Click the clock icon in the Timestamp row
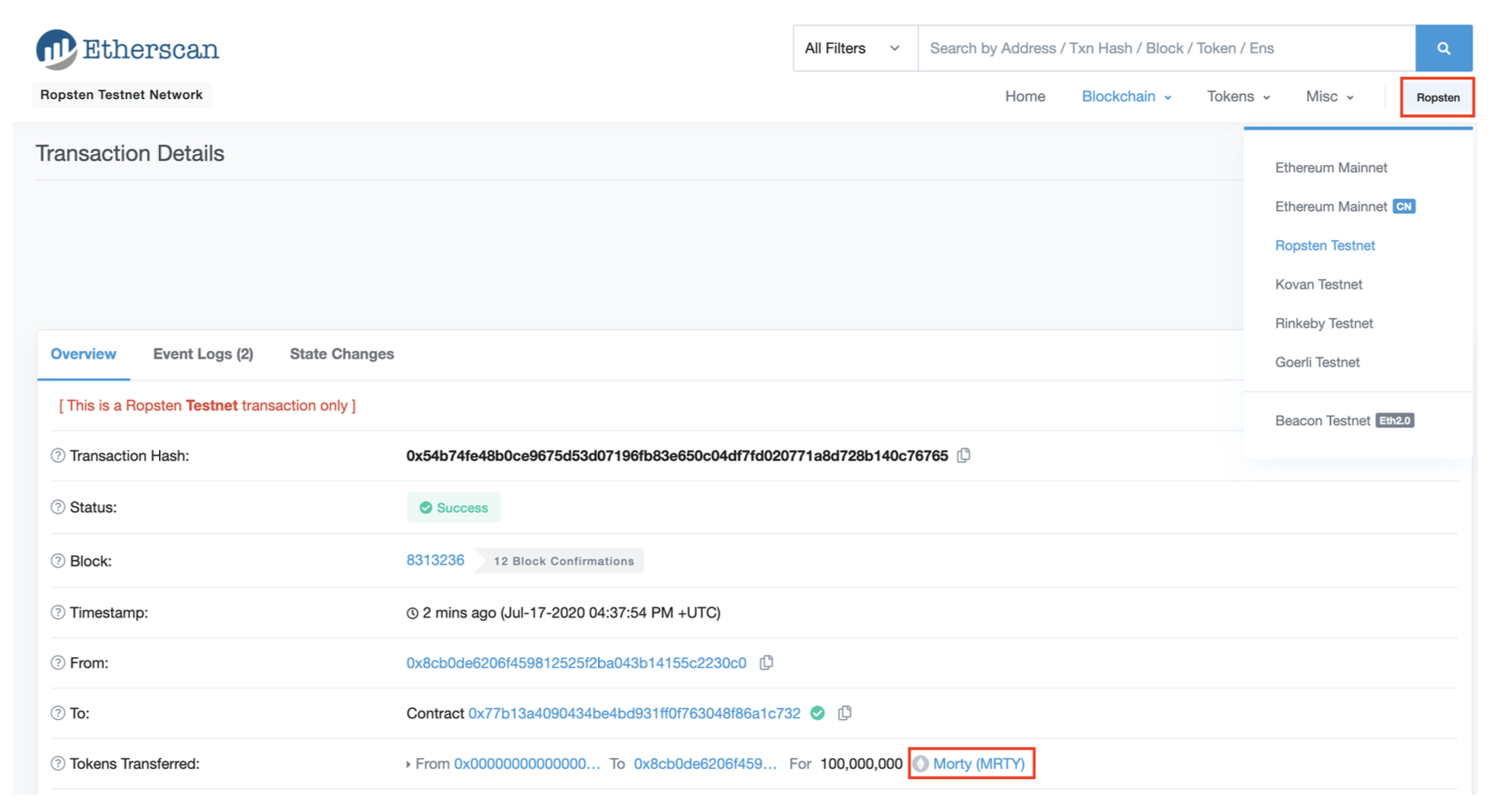 pos(413,613)
